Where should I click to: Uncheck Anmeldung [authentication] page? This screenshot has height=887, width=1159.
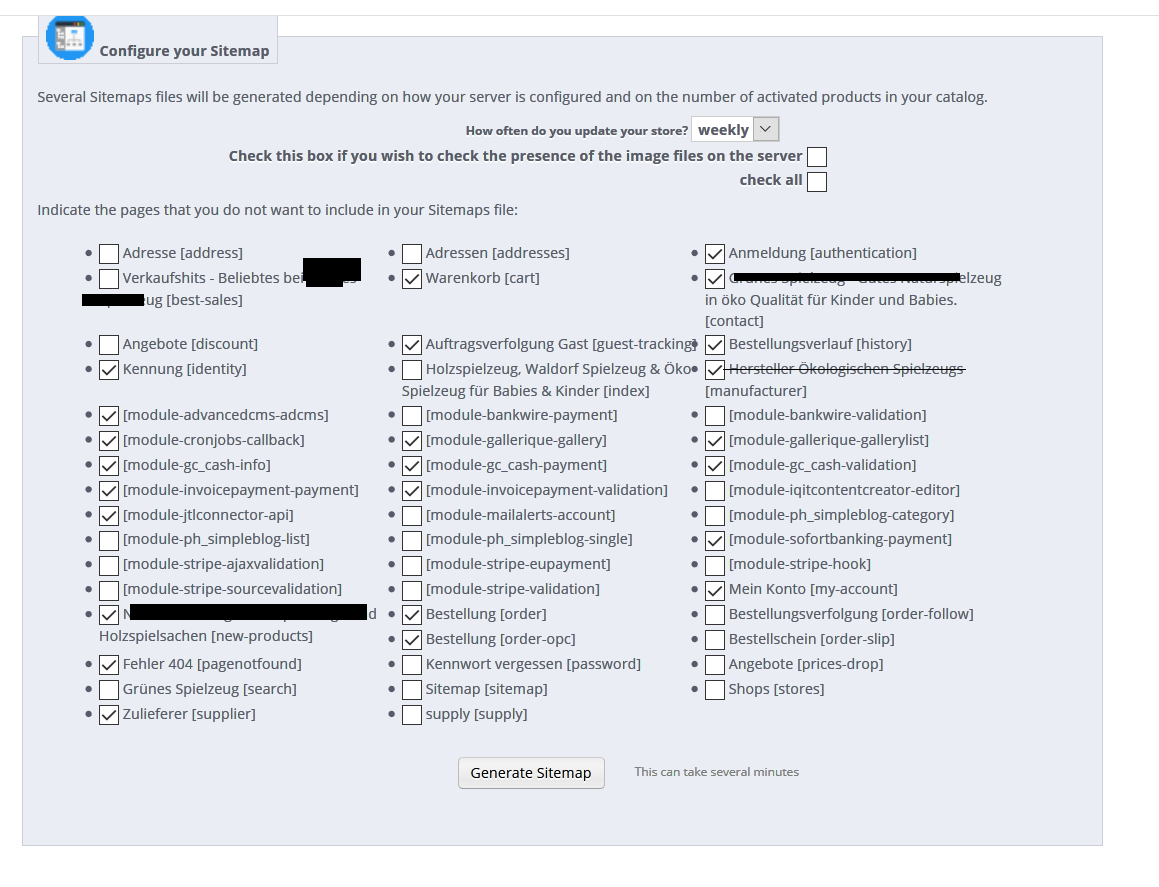pos(715,254)
